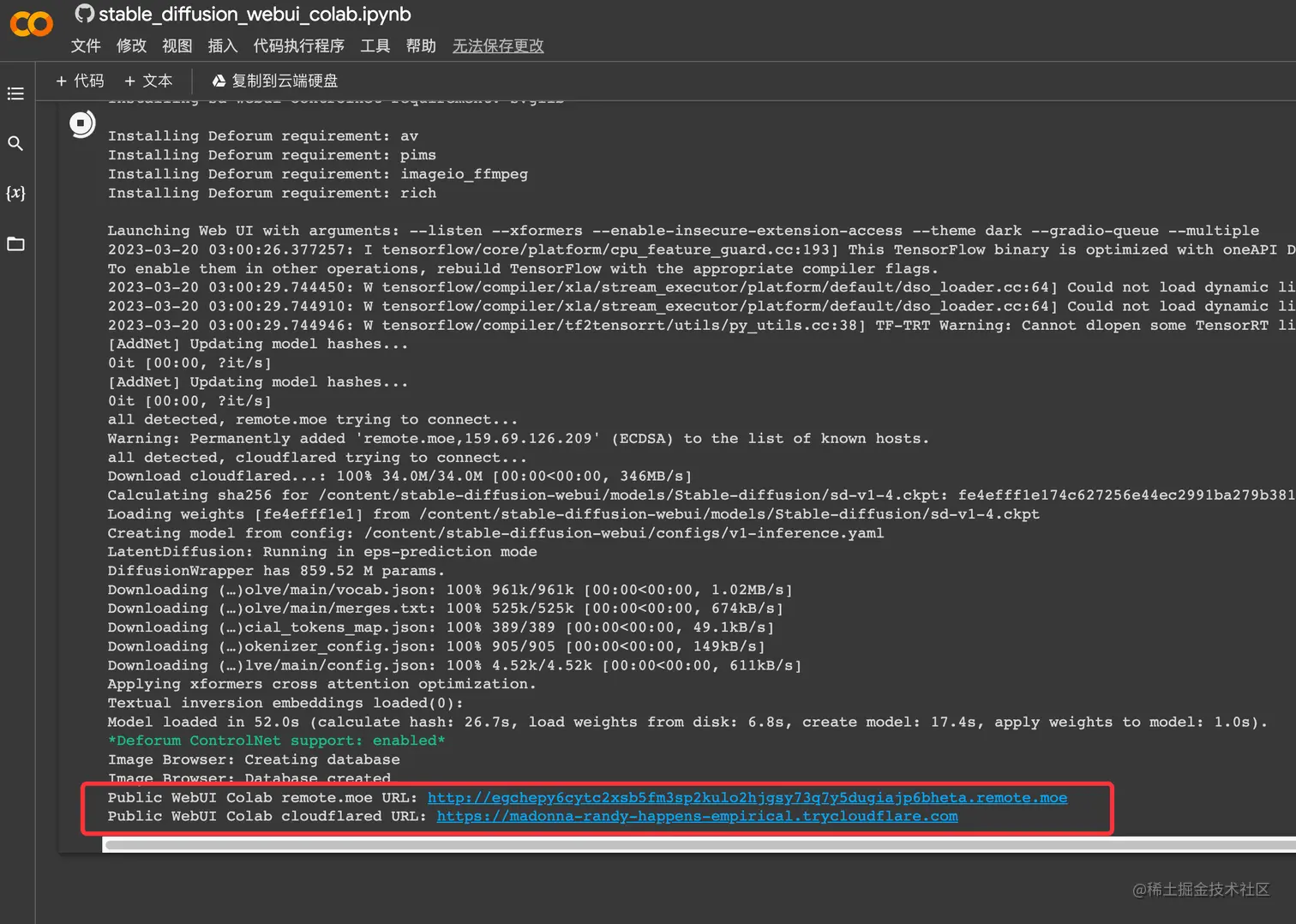Click 'Loading weights [fe4efff1e1]' line
The width and height of the screenshot is (1296, 924).
(573, 514)
